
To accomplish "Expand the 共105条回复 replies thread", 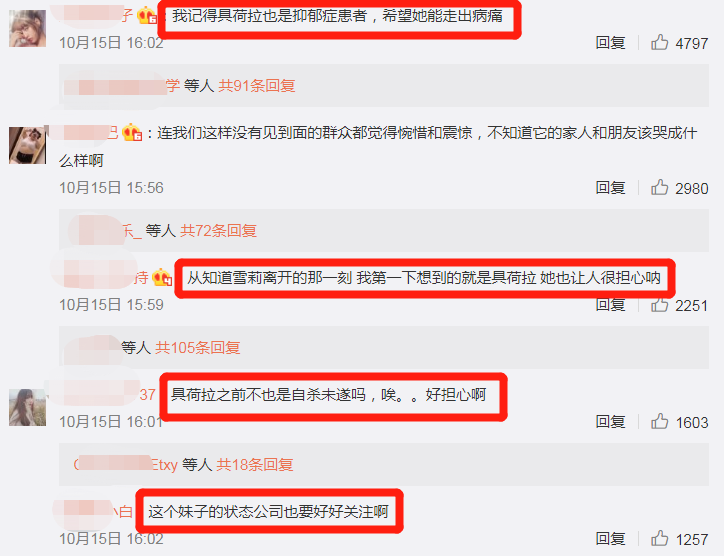I will pyautogui.click(x=198, y=347).
